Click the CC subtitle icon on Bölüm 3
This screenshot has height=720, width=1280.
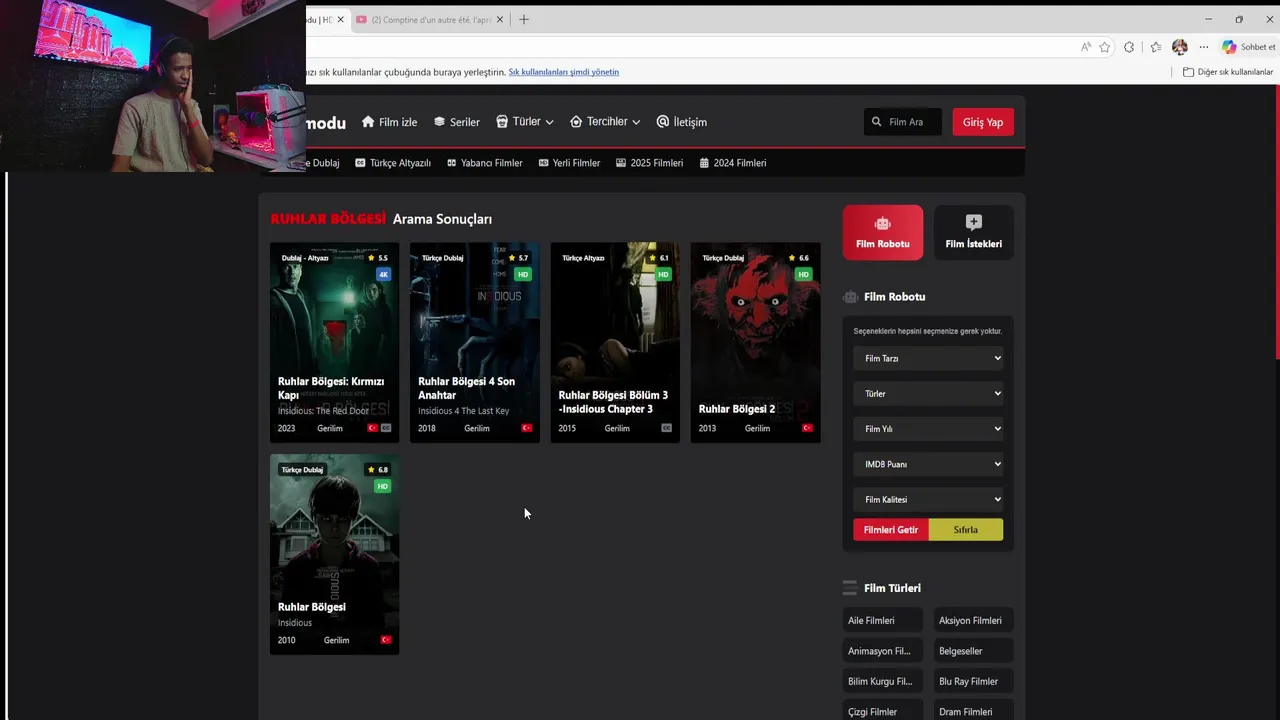(667, 428)
